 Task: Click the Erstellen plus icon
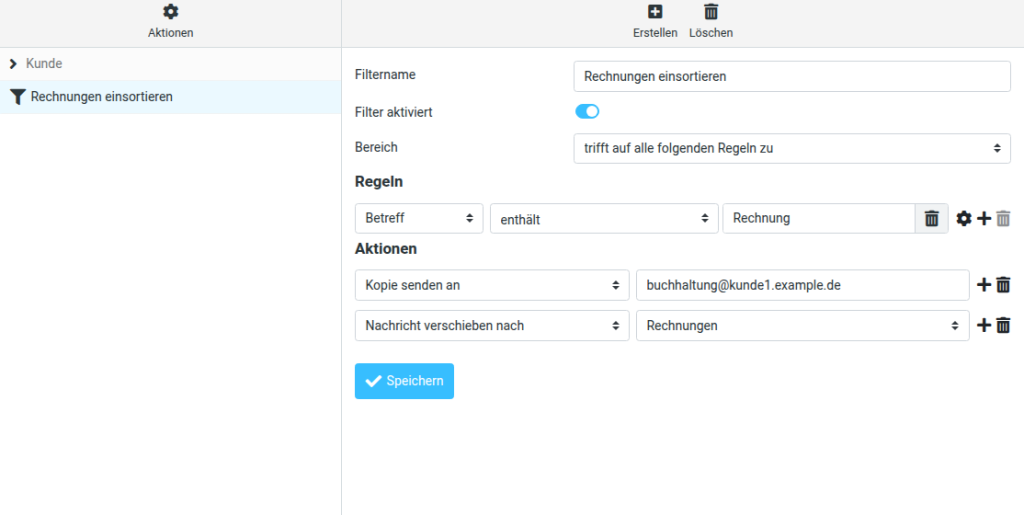(655, 12)
